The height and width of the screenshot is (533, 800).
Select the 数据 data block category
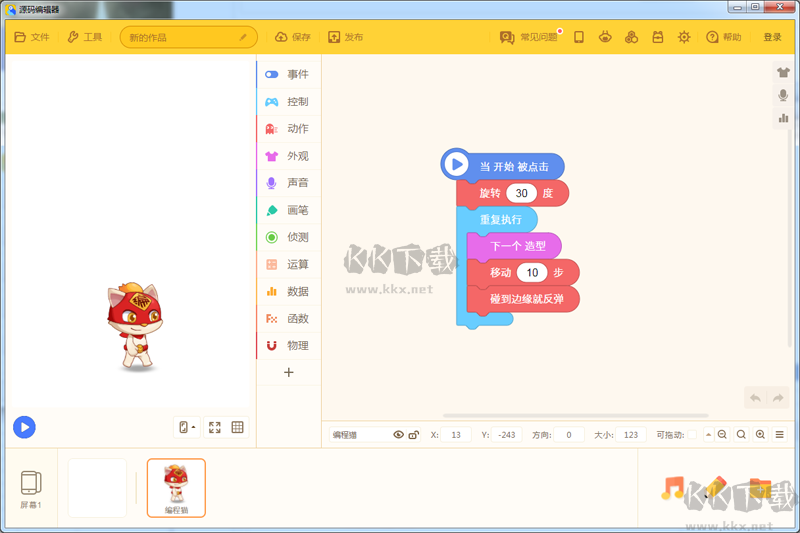tap(289, 291)
